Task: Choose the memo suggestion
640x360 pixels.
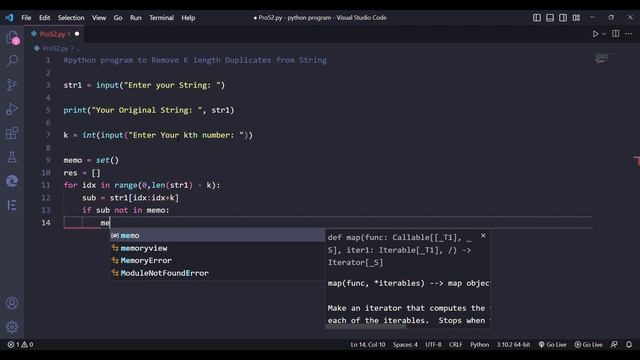Action: coord(217,236)
